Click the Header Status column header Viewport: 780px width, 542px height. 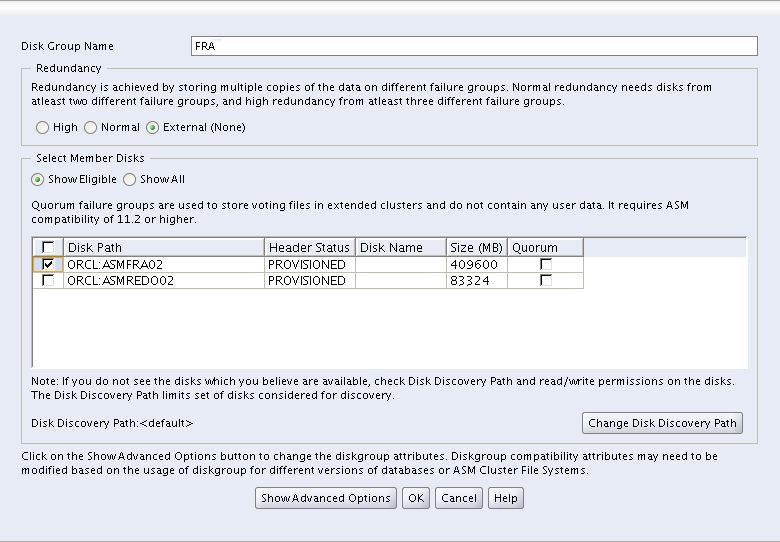tap(309, 248)
